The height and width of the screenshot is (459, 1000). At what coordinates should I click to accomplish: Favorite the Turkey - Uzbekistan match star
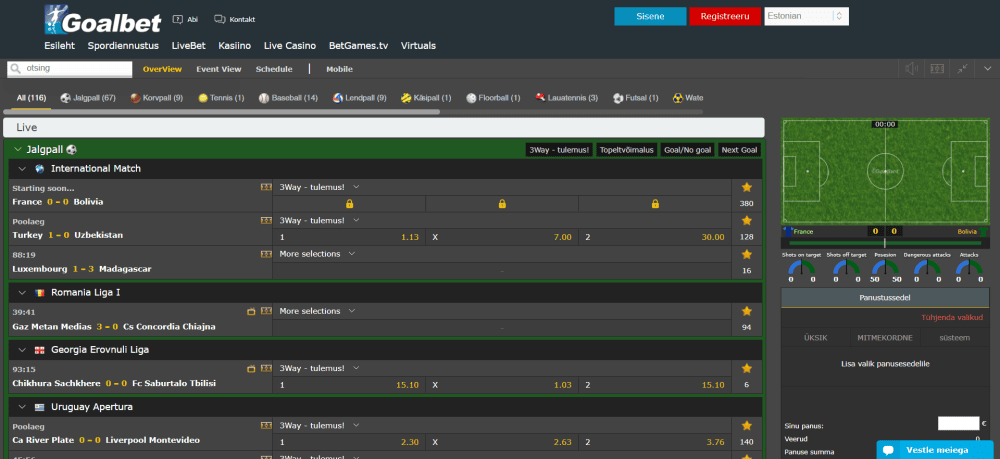[x=747, y=221]
